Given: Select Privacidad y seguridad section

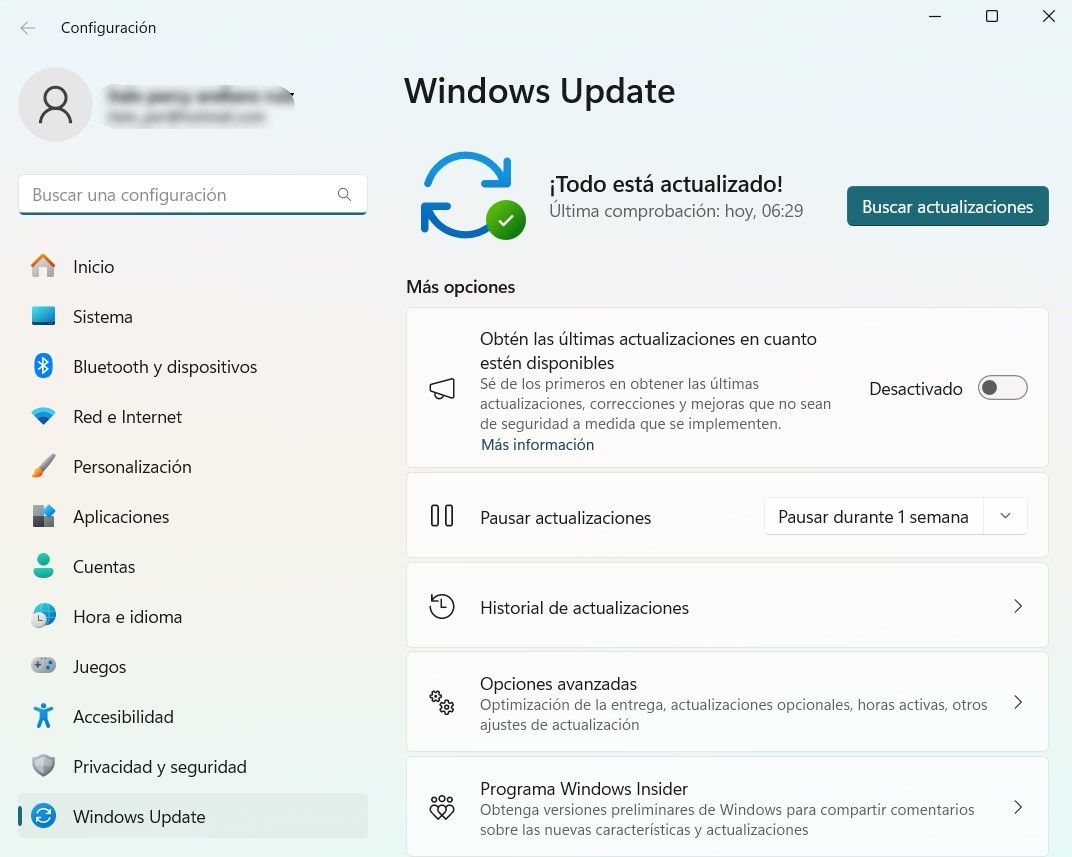Looking at the screenshot, I should [193, 766].
